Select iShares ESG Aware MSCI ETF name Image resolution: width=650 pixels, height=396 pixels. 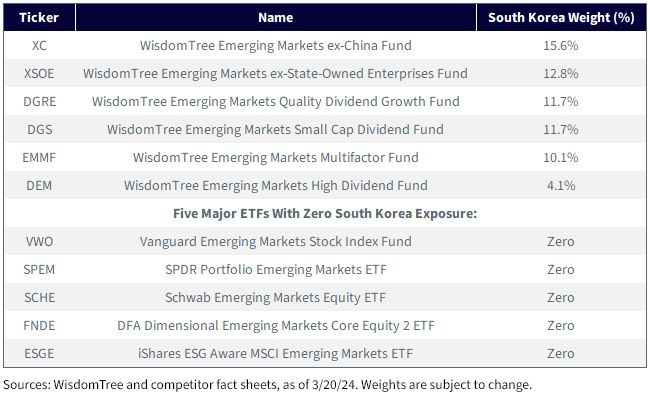click(276, 353)
